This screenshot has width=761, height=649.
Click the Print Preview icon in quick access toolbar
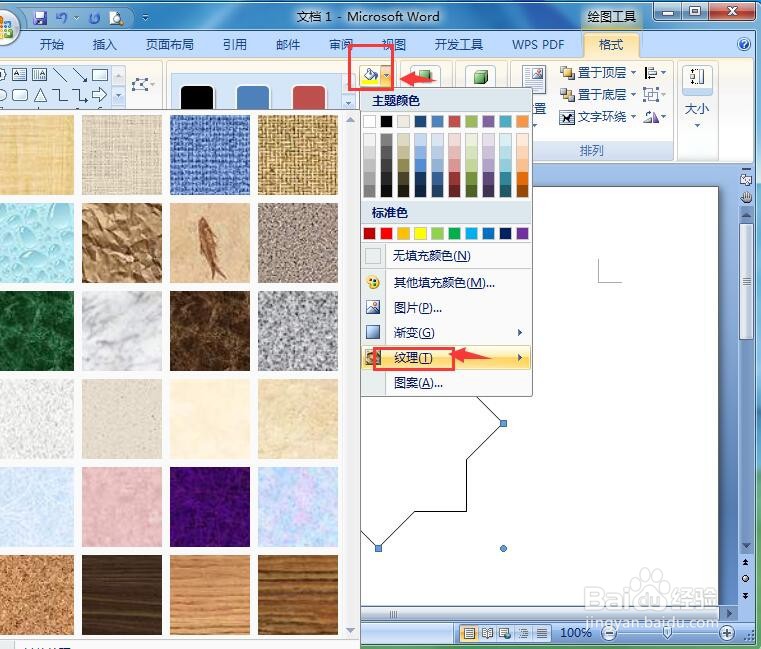116,18
